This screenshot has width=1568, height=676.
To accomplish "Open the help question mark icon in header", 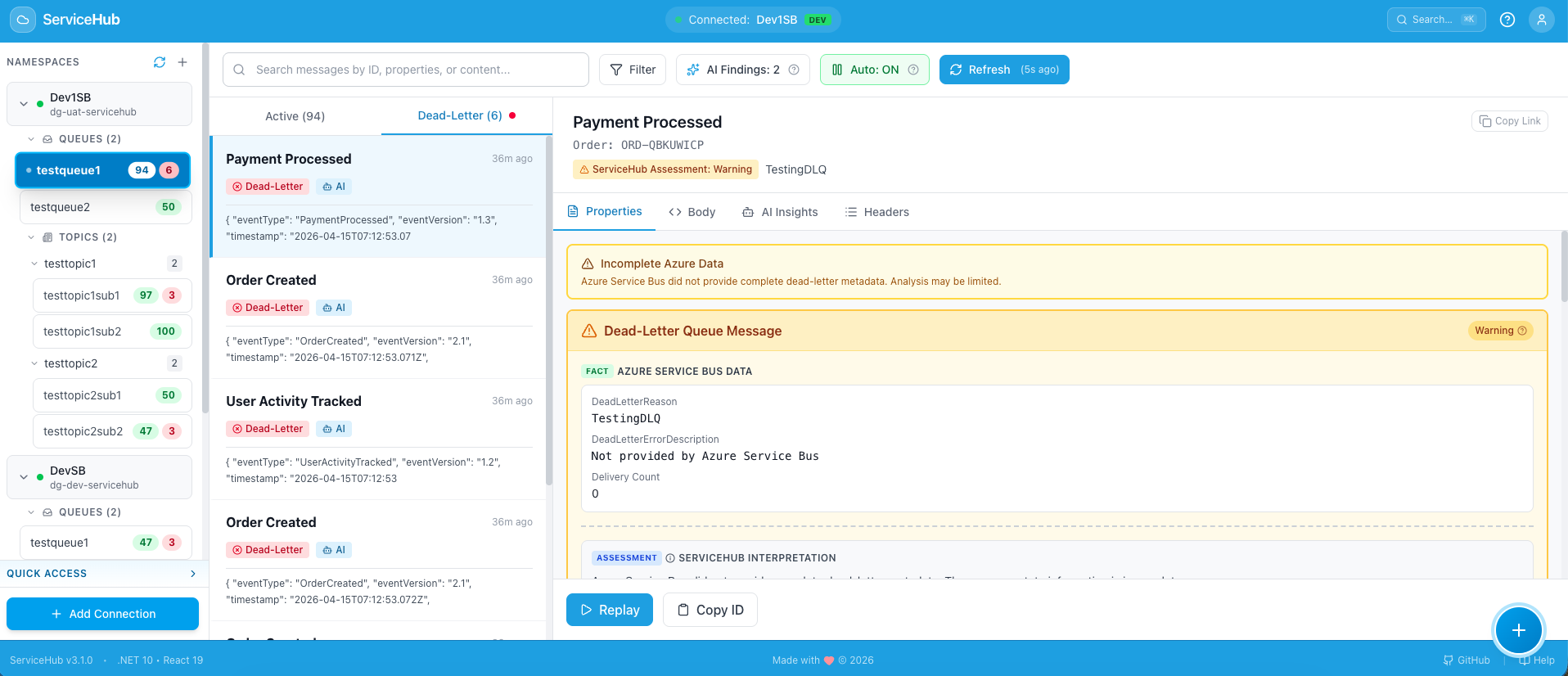I will (x=1507, y=20).
